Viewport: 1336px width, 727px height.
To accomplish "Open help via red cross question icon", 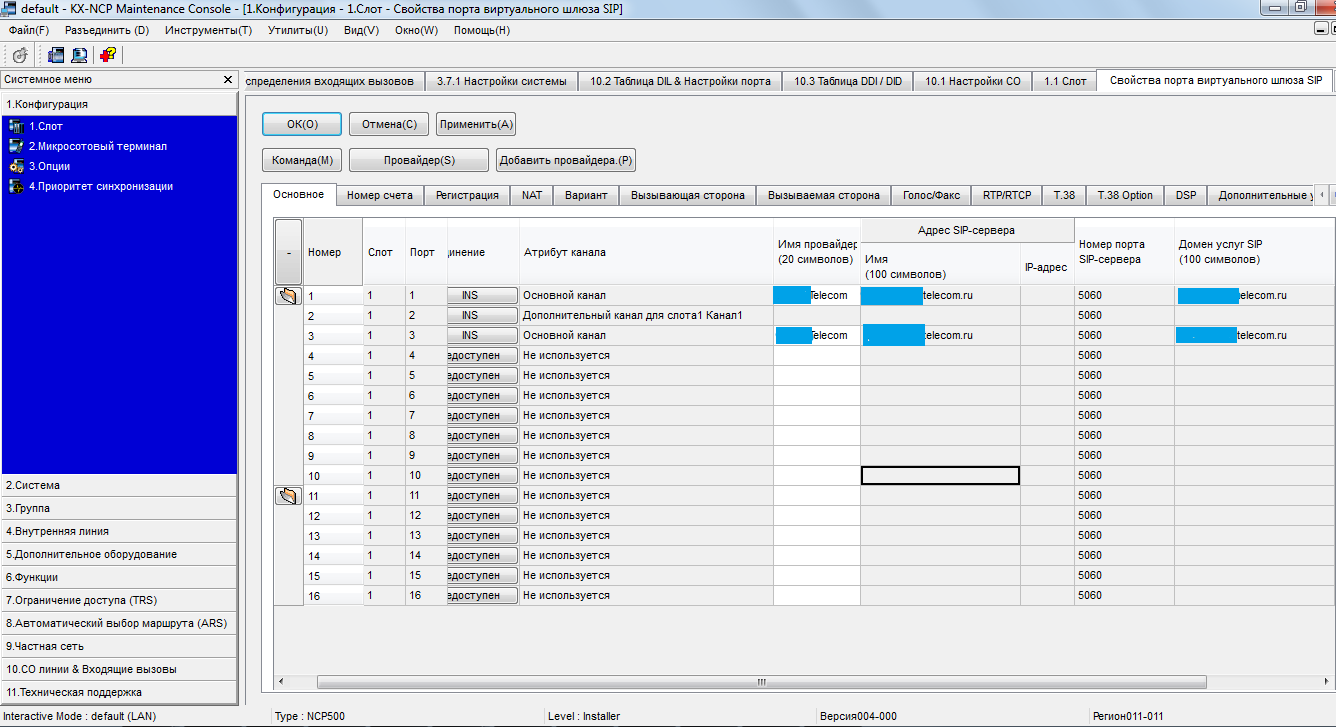I will click(x=108, y=55).
